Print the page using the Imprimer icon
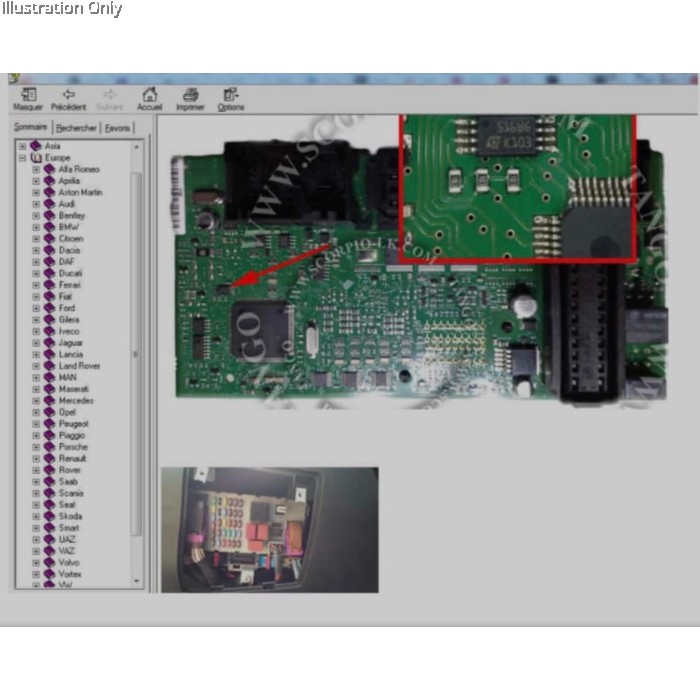Image resolution: width=700 pixels, height=700 pixels. 190,95
